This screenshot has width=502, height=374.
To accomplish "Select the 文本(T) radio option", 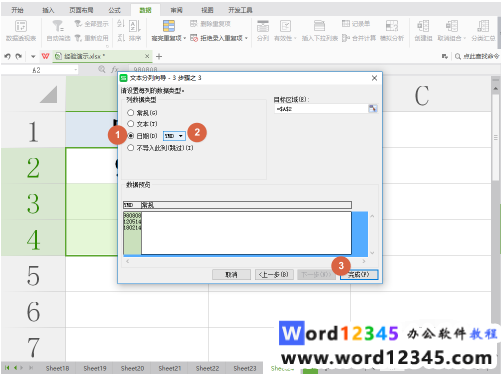I will pyautogui.click(x=131, y=124).
